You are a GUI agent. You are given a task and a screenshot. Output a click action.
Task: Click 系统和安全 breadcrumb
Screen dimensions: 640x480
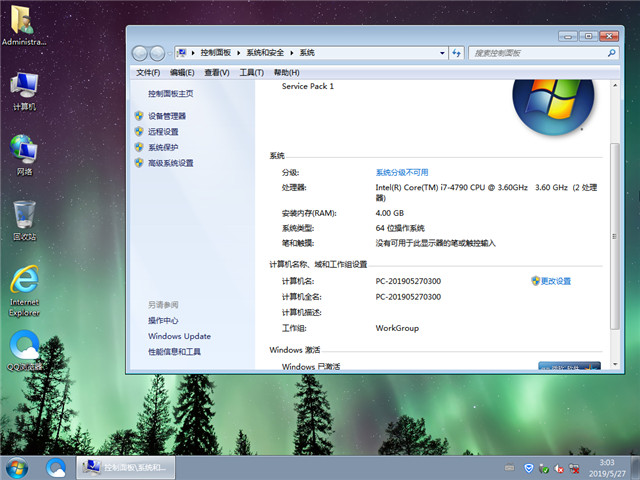265,53
